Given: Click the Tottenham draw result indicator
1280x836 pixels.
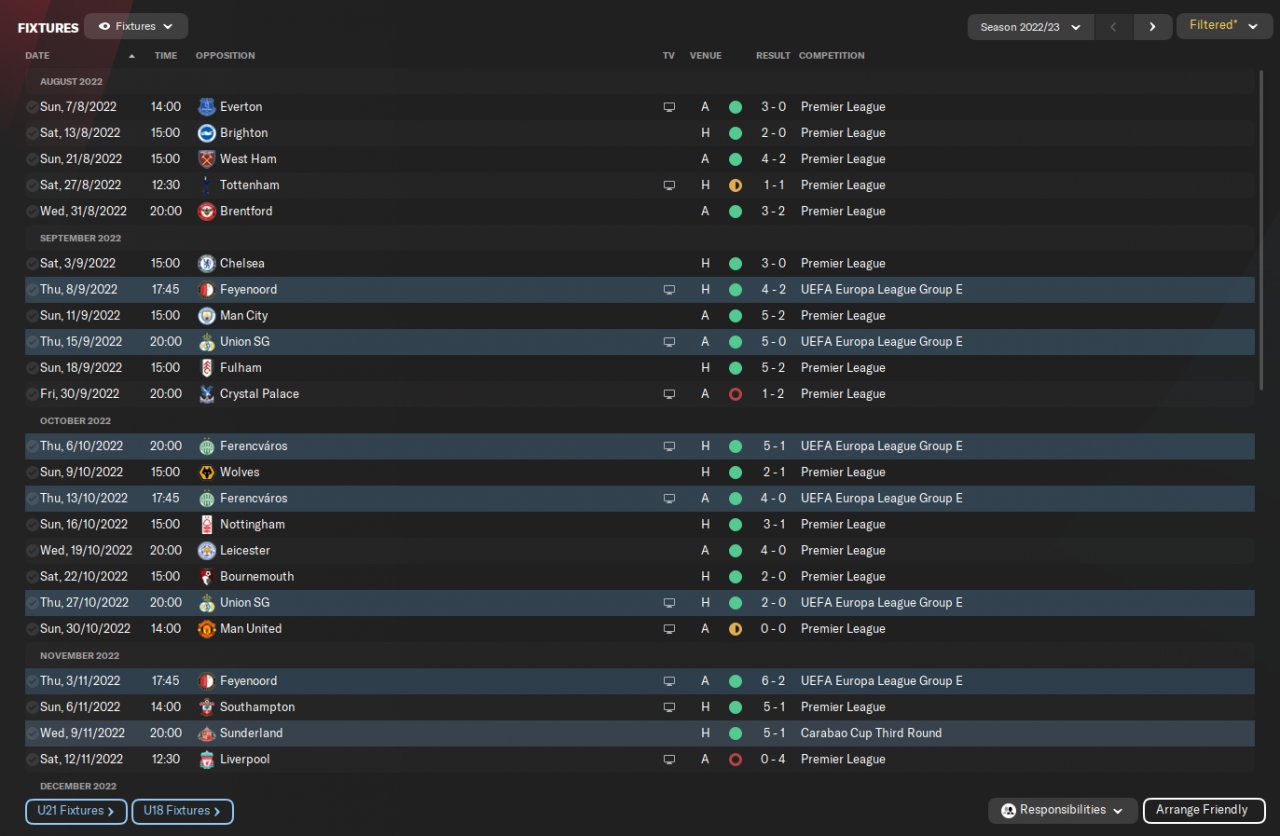Looking at the screenshot, I should click(x=735, y=185).
